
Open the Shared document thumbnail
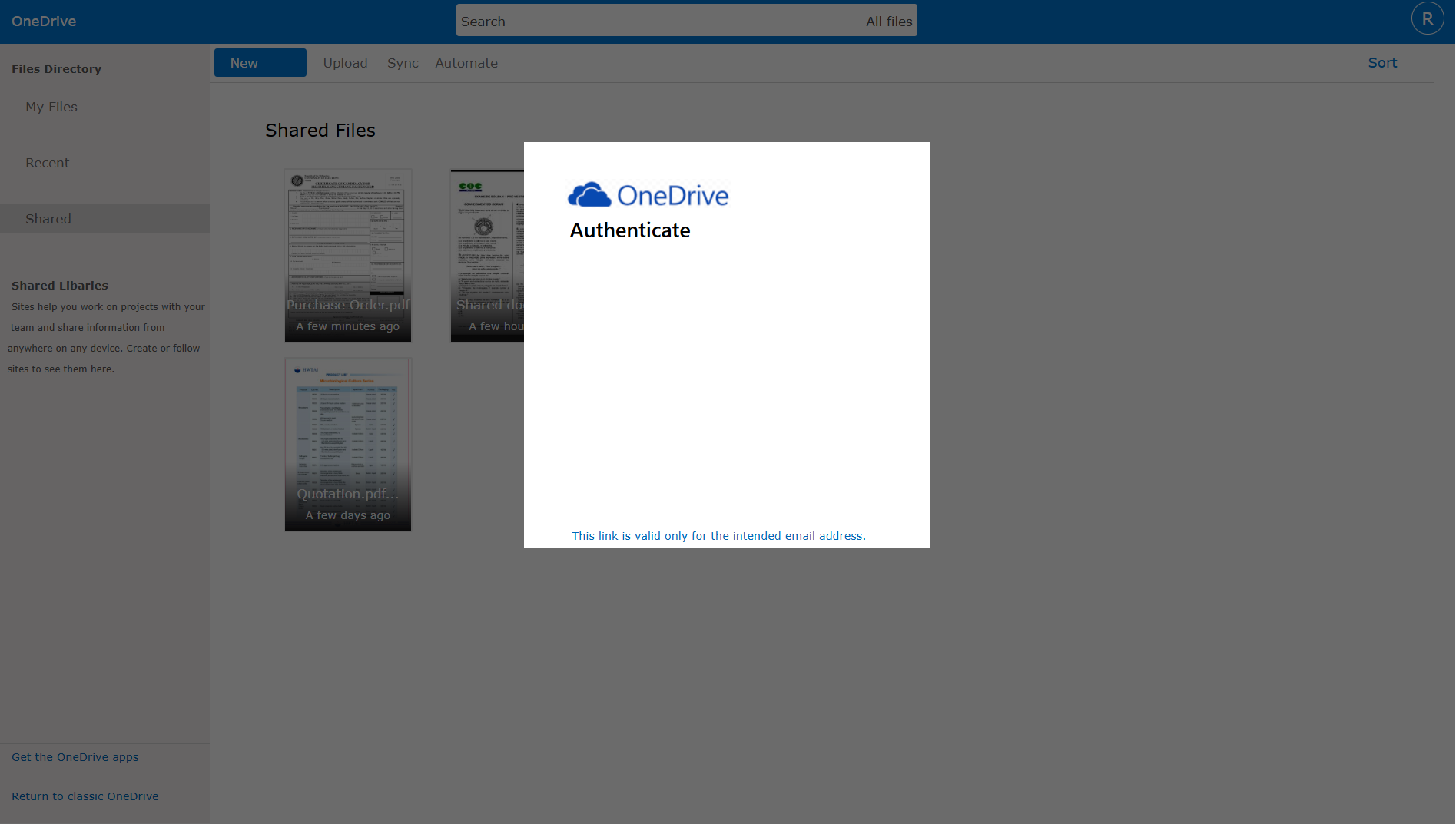[x=487, y=255]
